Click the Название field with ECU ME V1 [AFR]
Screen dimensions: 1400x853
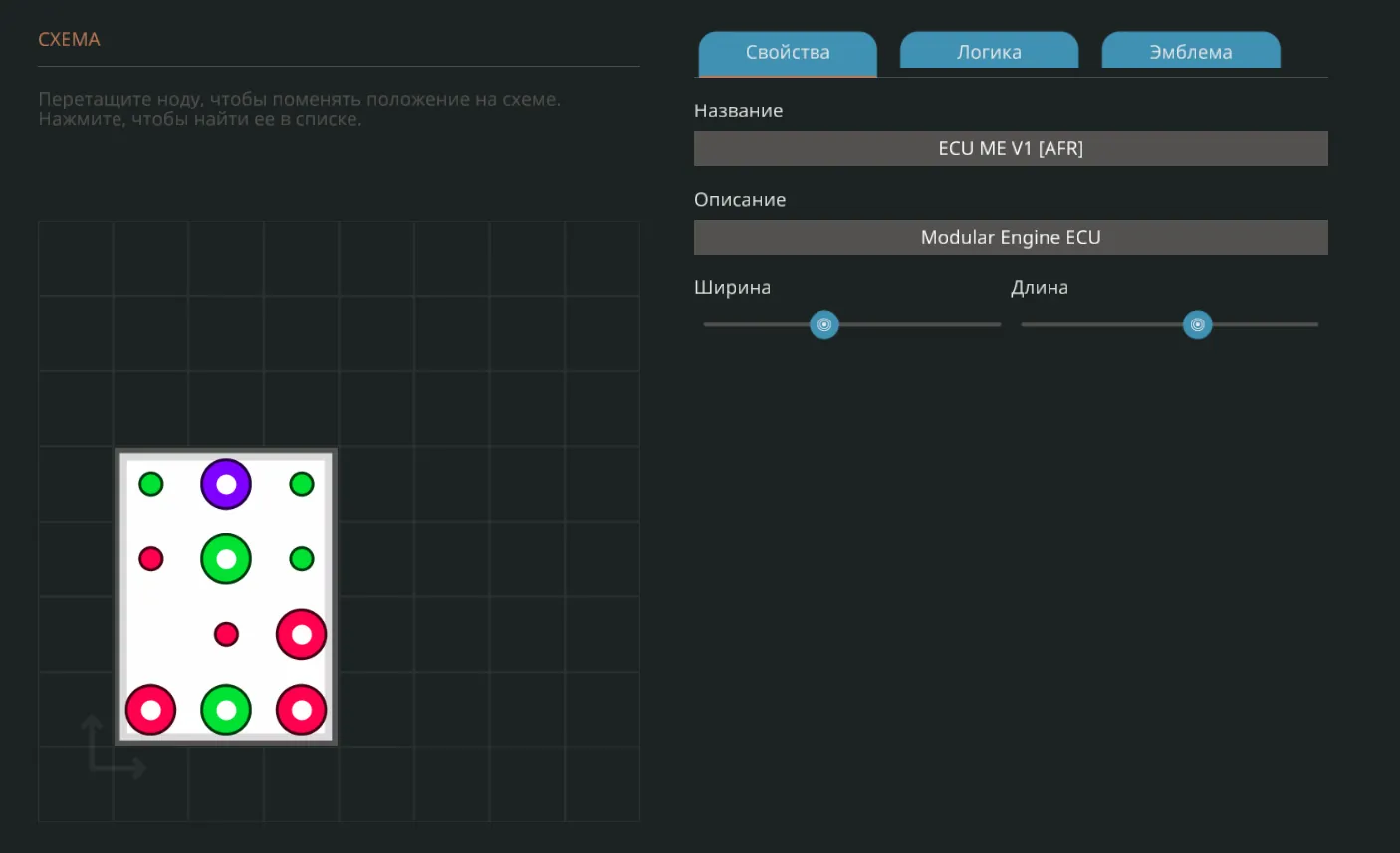coord(1011,149)
